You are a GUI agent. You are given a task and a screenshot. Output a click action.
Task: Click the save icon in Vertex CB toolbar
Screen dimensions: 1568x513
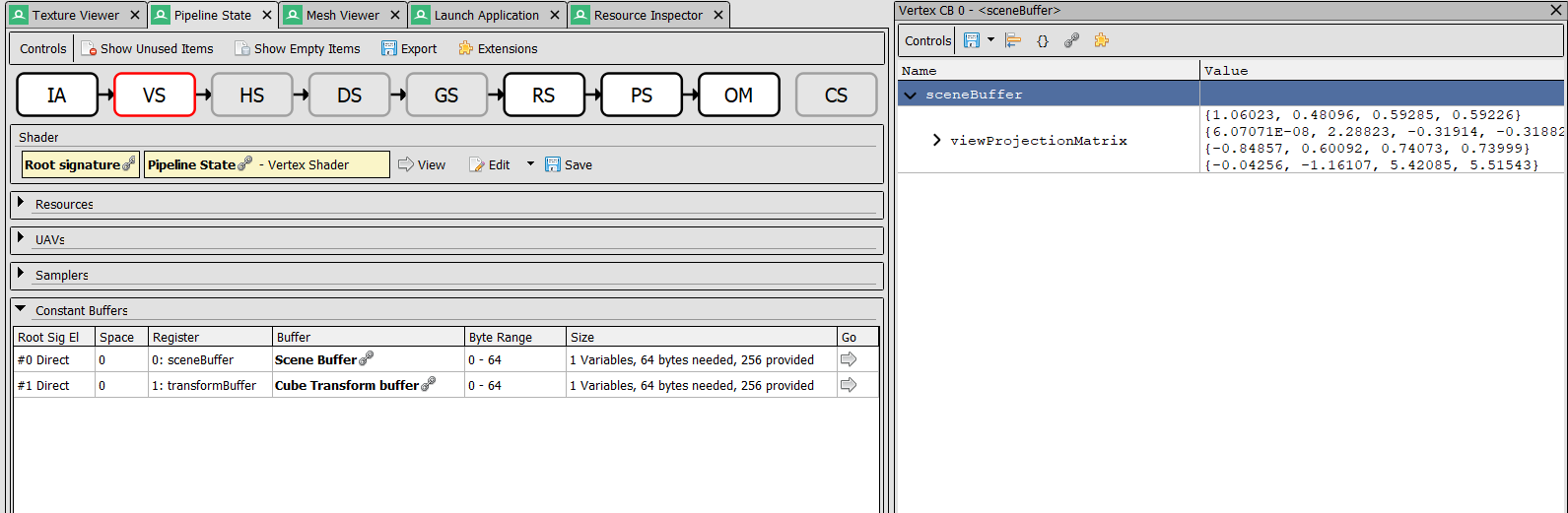[972, 40]
